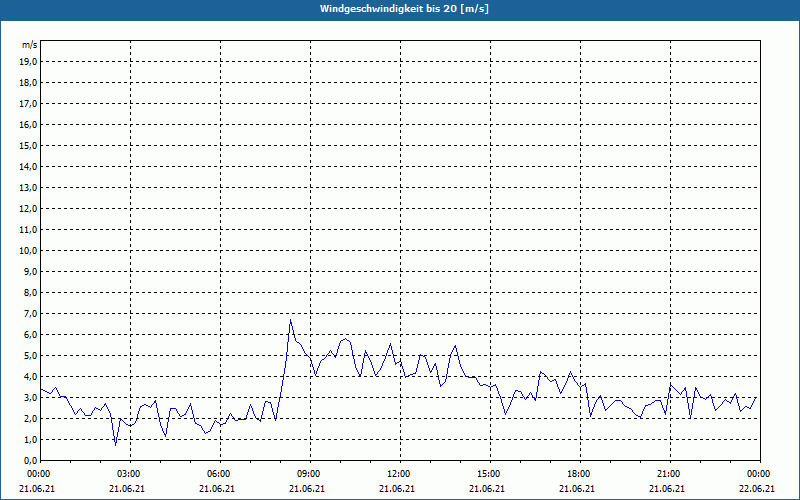Click the '9,0' y-axis label
The image size is (800, 500).
click(30, 271)
